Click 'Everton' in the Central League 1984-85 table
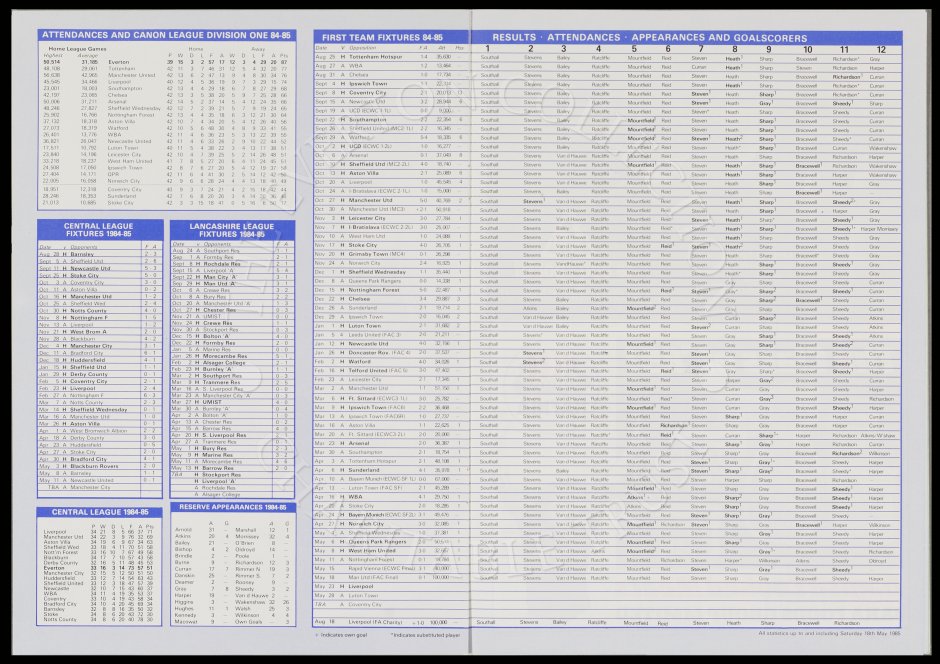The image size is (940, 664). tap(54, 568)
